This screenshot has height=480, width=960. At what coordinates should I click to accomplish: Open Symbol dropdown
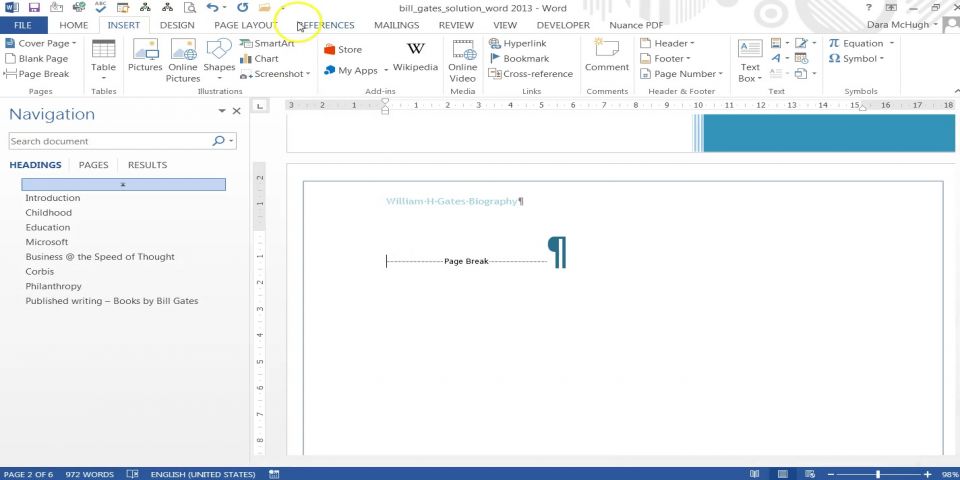click(x=857, y=59)
